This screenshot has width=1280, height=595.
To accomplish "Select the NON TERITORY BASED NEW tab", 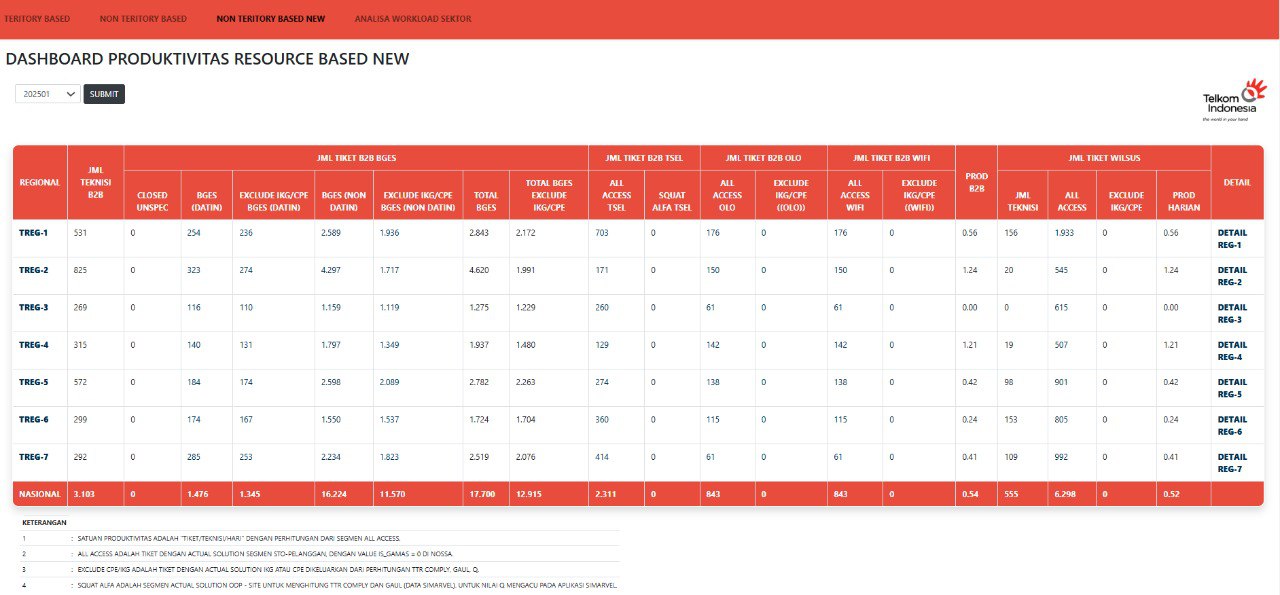I will (270, 19).
